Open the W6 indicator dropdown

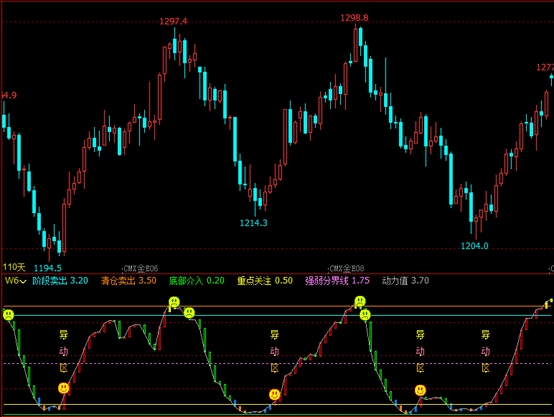(x=16, y=281)
